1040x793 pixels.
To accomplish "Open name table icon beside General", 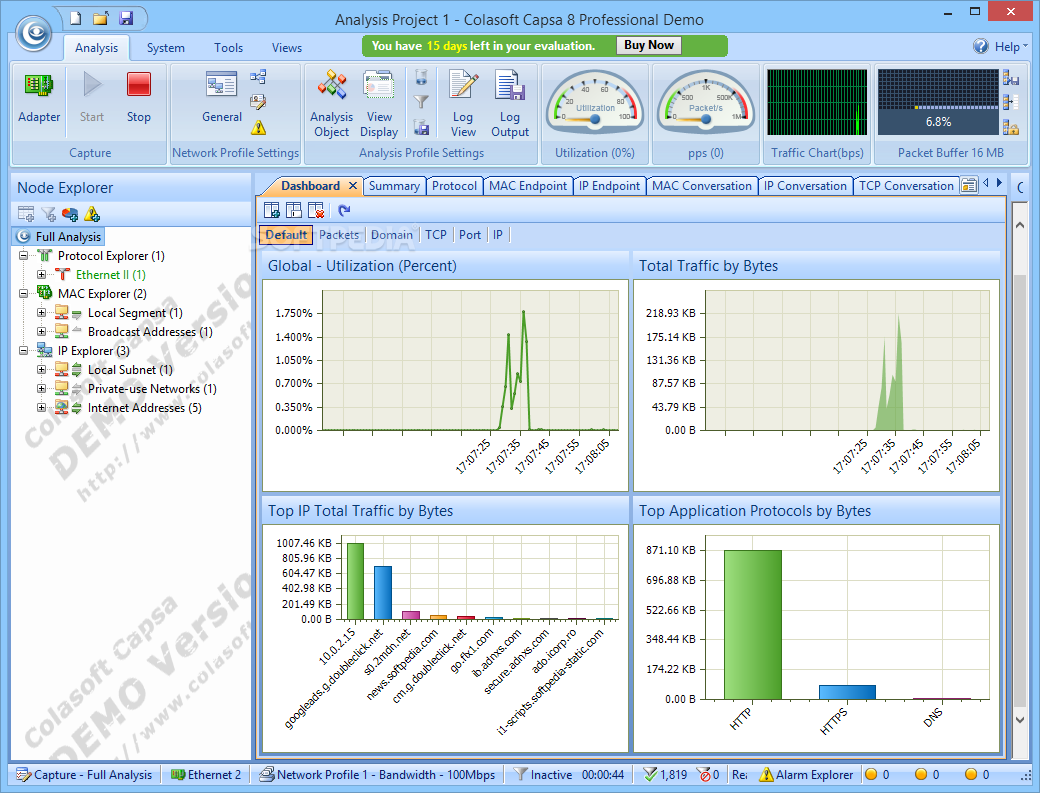I will pyautogui.click(x=258, y=101).
